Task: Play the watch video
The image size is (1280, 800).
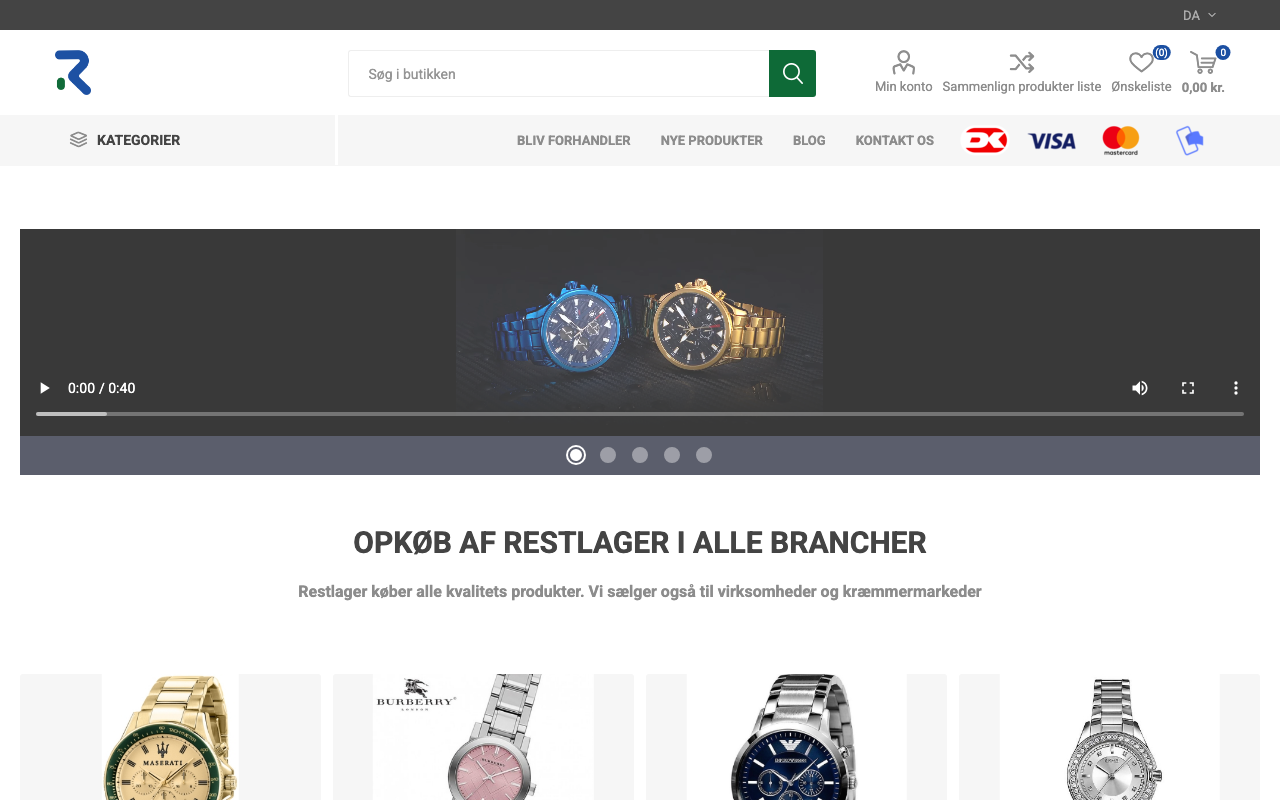Action: tap(44, 388)
